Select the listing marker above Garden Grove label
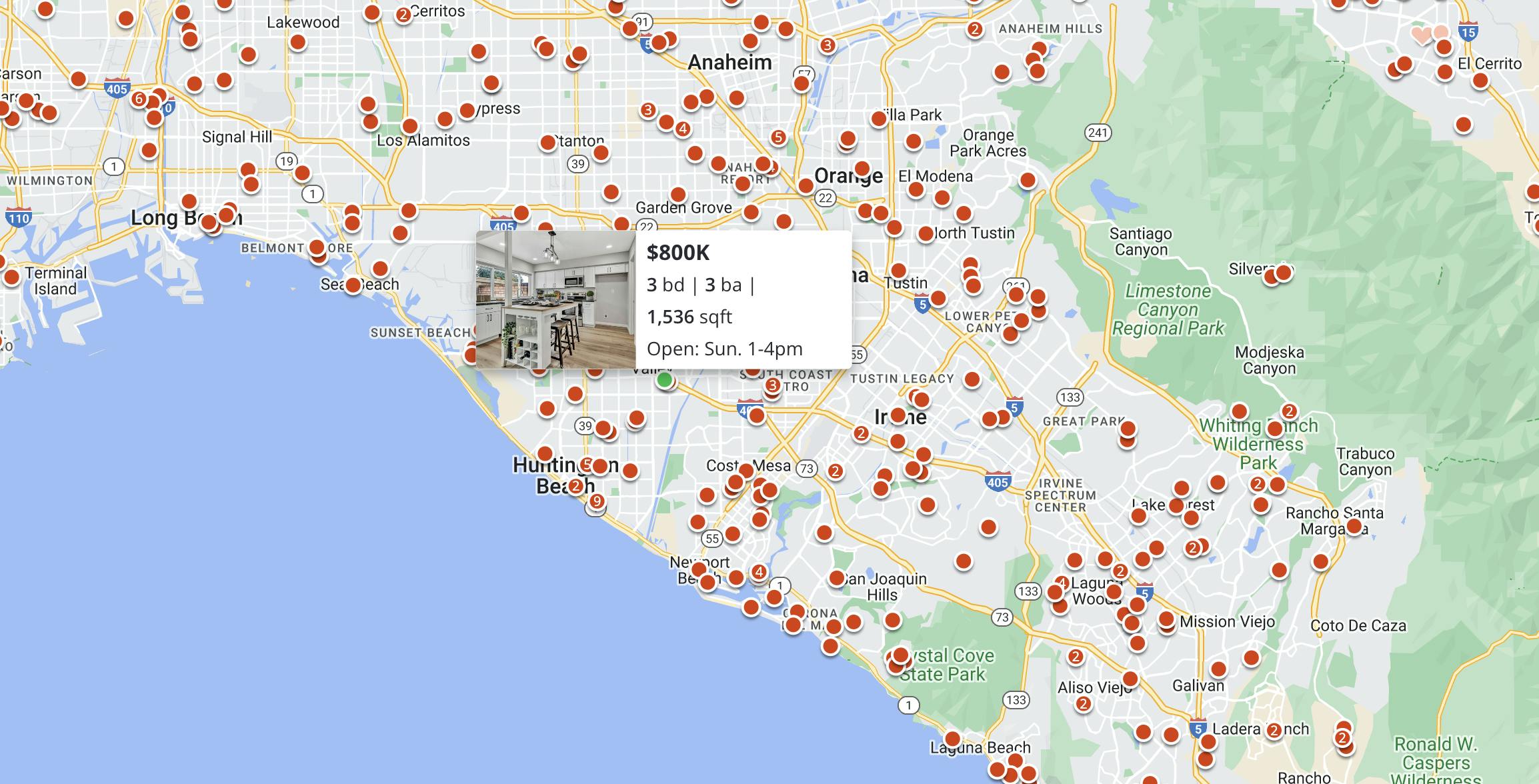The height and width of the screenshot is (784, 1539). [678, 195]
